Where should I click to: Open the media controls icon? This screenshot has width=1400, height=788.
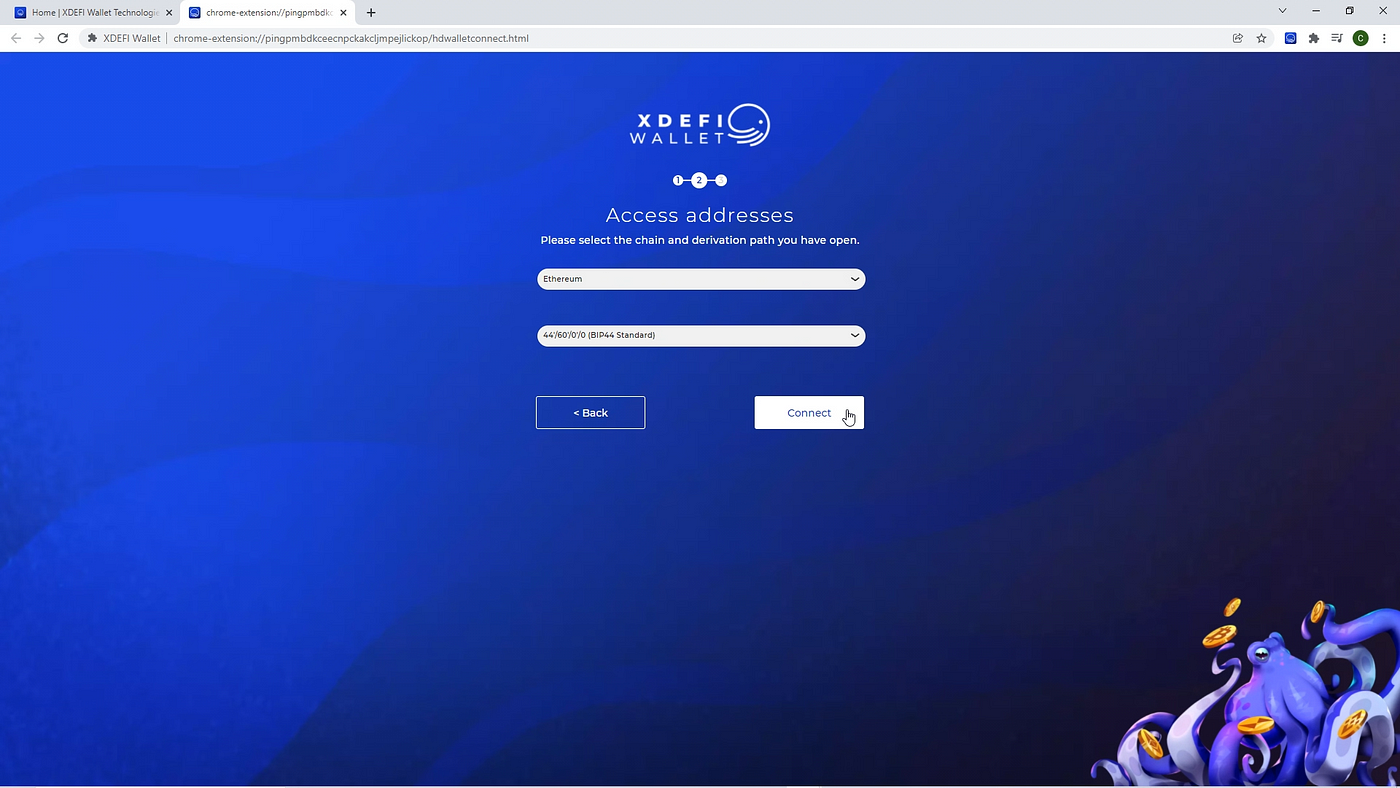pyautogui.click(x=1337, y=38)
